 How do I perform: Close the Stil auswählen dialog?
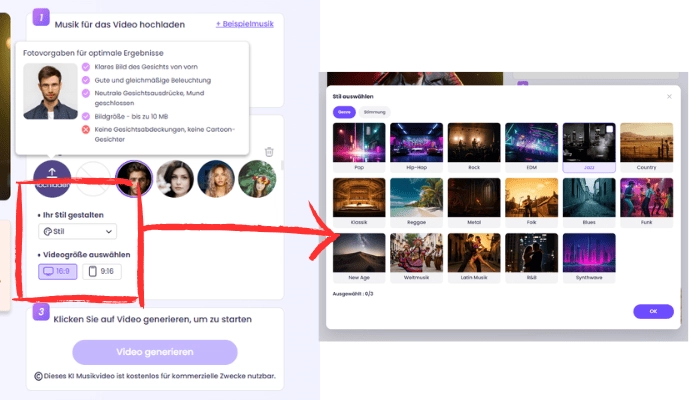[x=669, y=96]
